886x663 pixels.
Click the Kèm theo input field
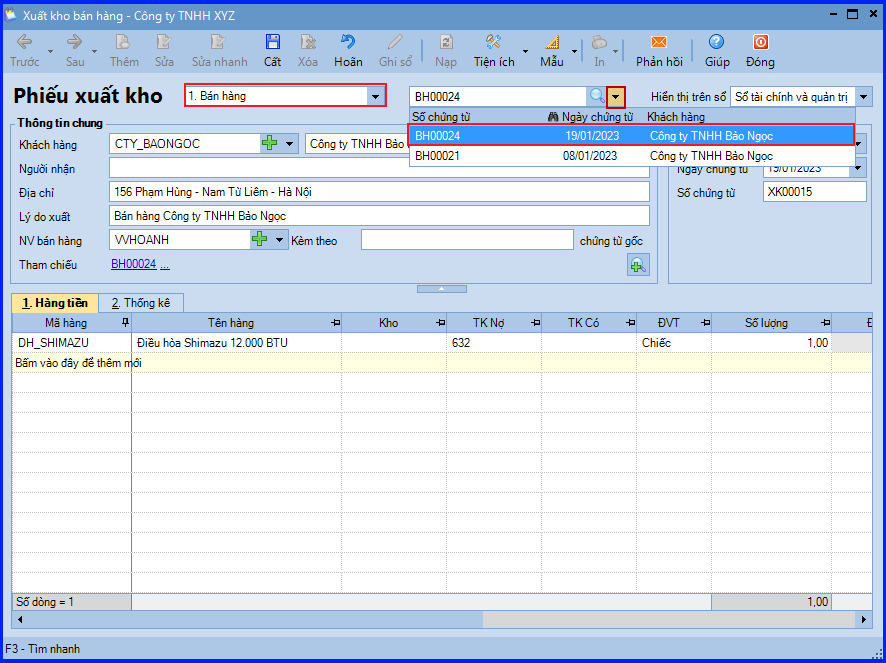tap(467, 240)
